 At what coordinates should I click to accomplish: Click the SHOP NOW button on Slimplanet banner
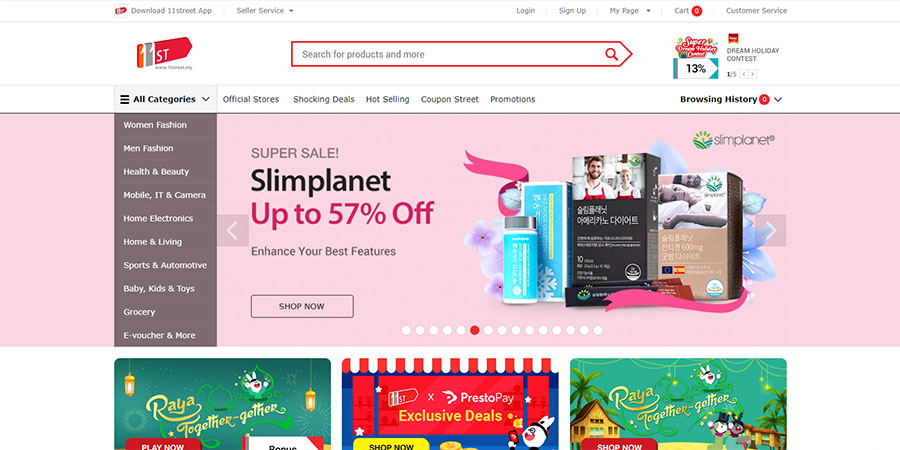(302, 307)
